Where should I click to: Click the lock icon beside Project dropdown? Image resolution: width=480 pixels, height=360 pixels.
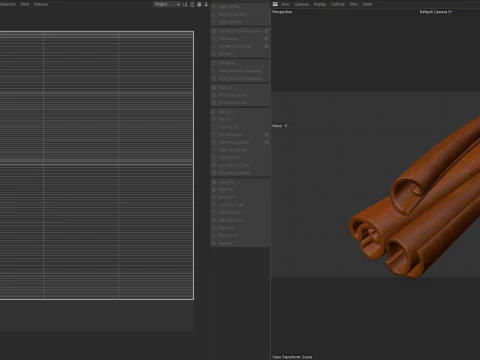coord(192,4)
